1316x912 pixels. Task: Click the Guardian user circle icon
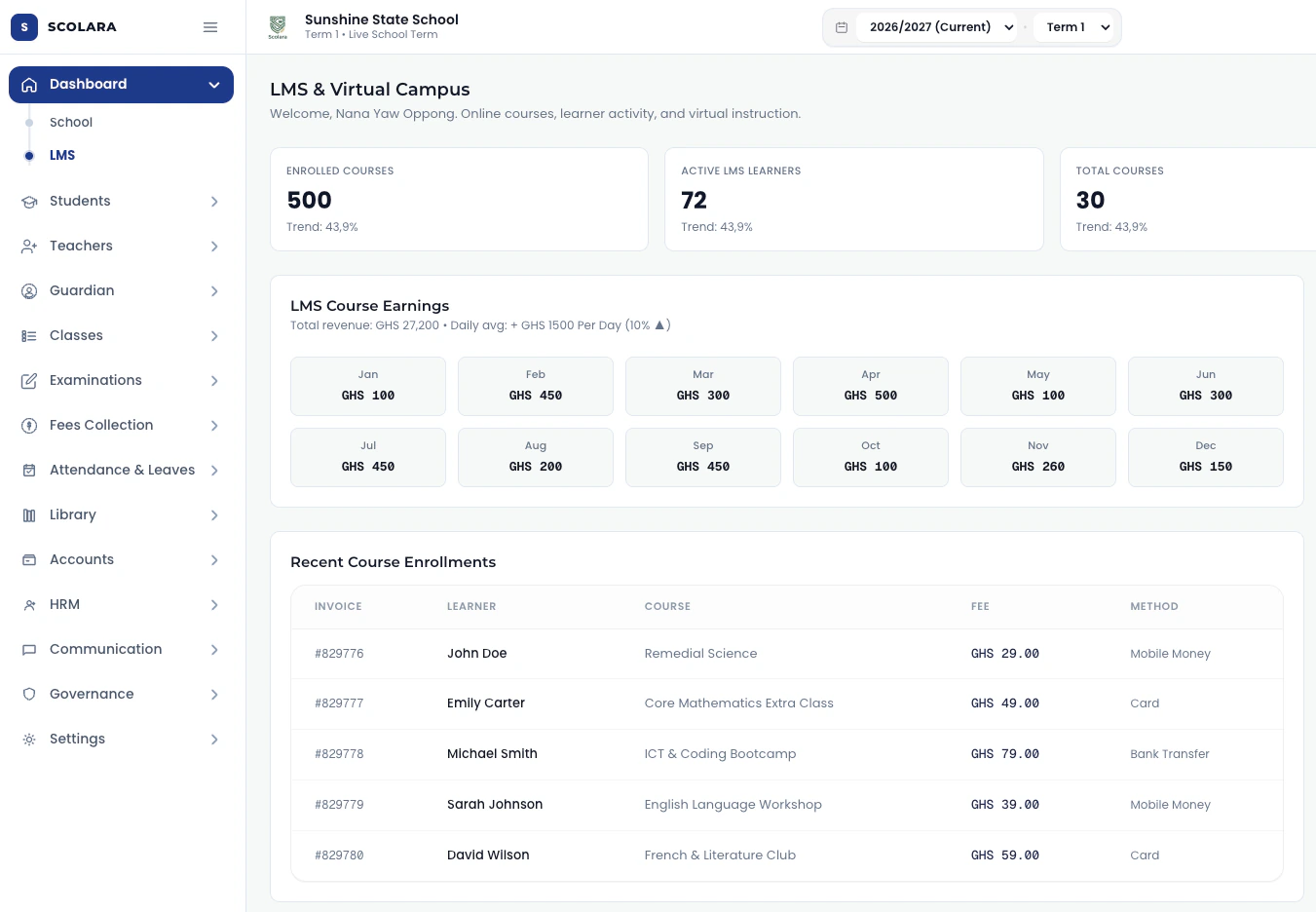pyautogui.click(x=29, y=291)
